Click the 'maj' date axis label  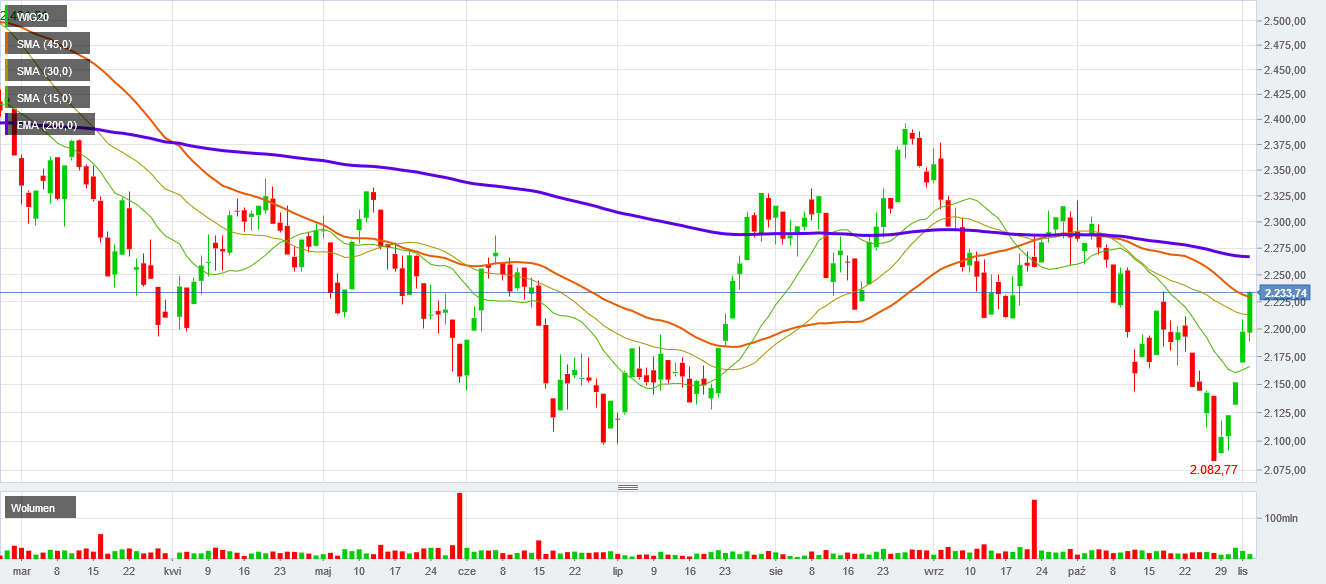click(323, 571)
